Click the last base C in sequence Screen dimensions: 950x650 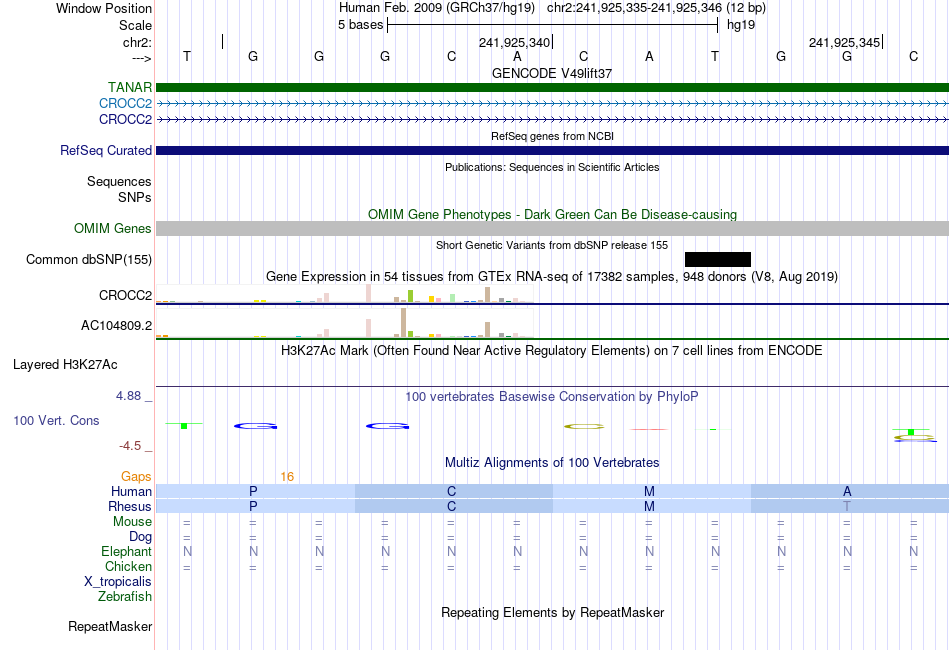tap(914, 56)
